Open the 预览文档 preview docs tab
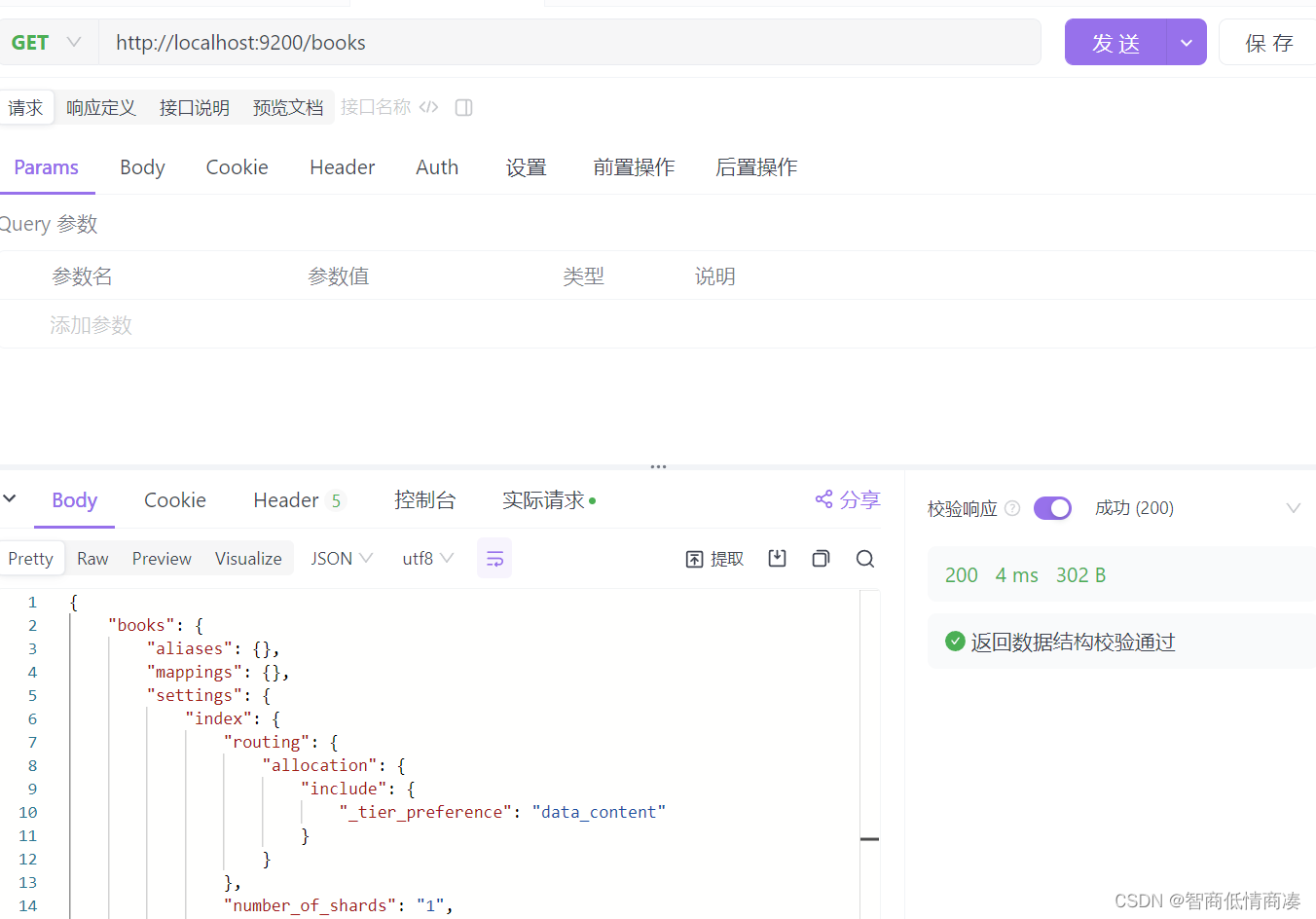Viewport: 1316px width, 919px height. click(288, 107)
